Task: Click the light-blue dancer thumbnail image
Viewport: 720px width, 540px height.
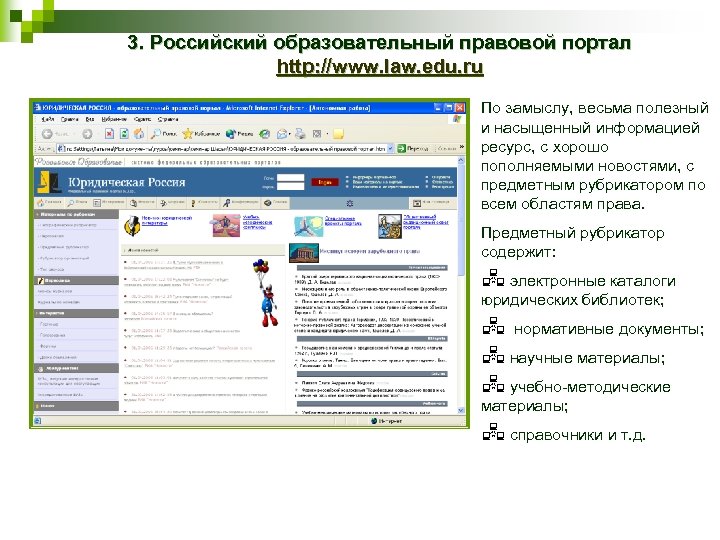Action: tap(308, 225)
